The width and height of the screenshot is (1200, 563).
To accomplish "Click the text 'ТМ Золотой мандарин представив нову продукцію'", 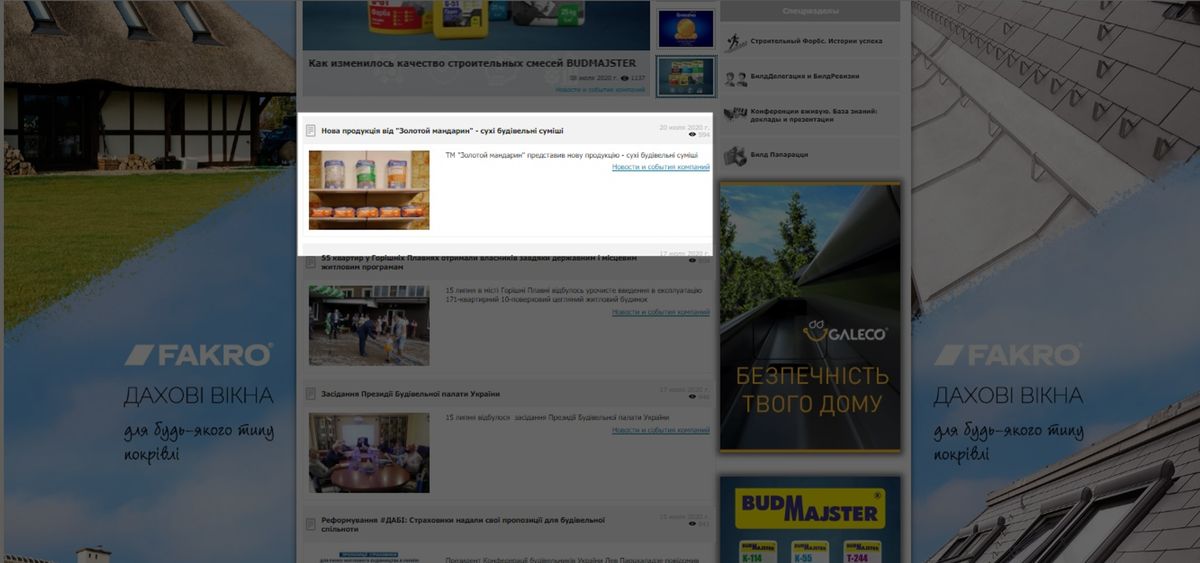I will [571, 156].
